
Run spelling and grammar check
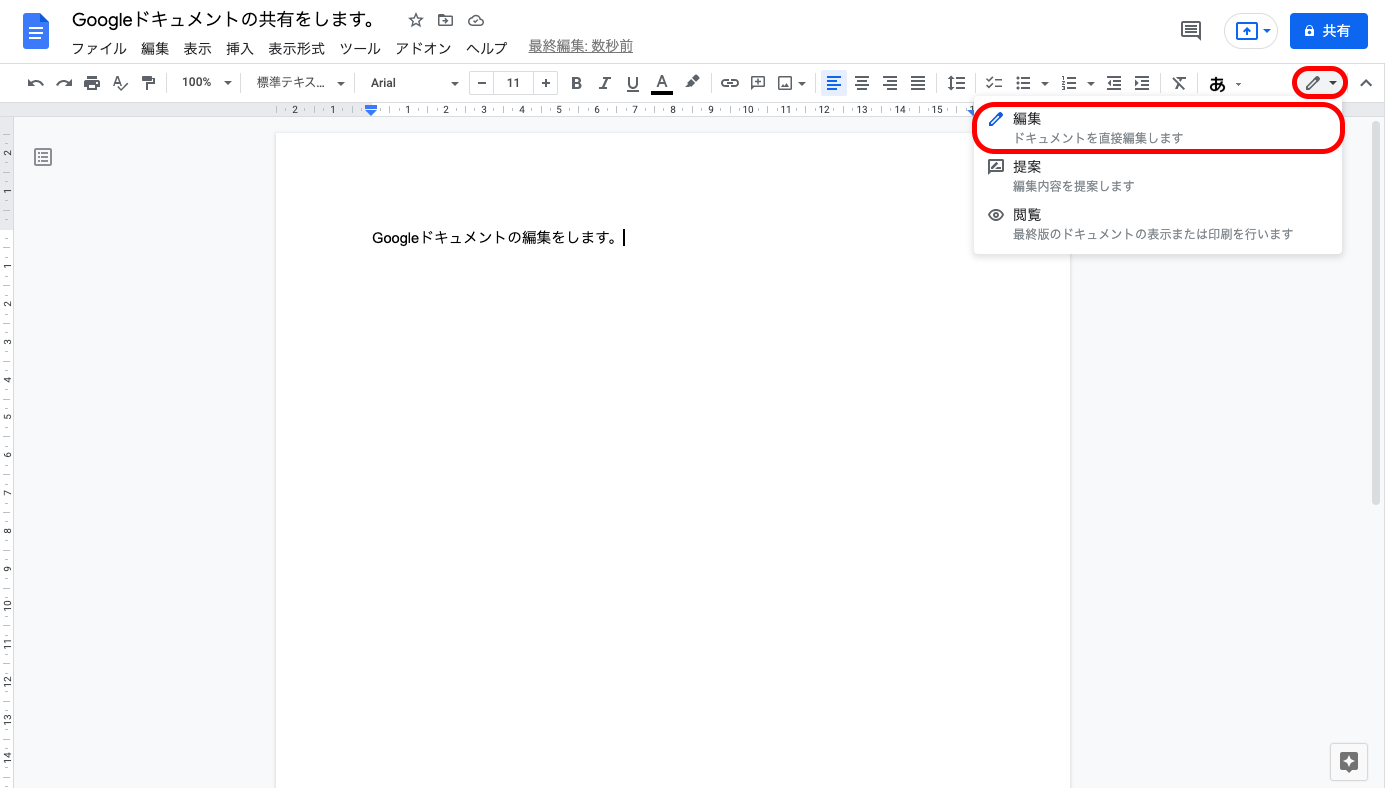[120, 83]
